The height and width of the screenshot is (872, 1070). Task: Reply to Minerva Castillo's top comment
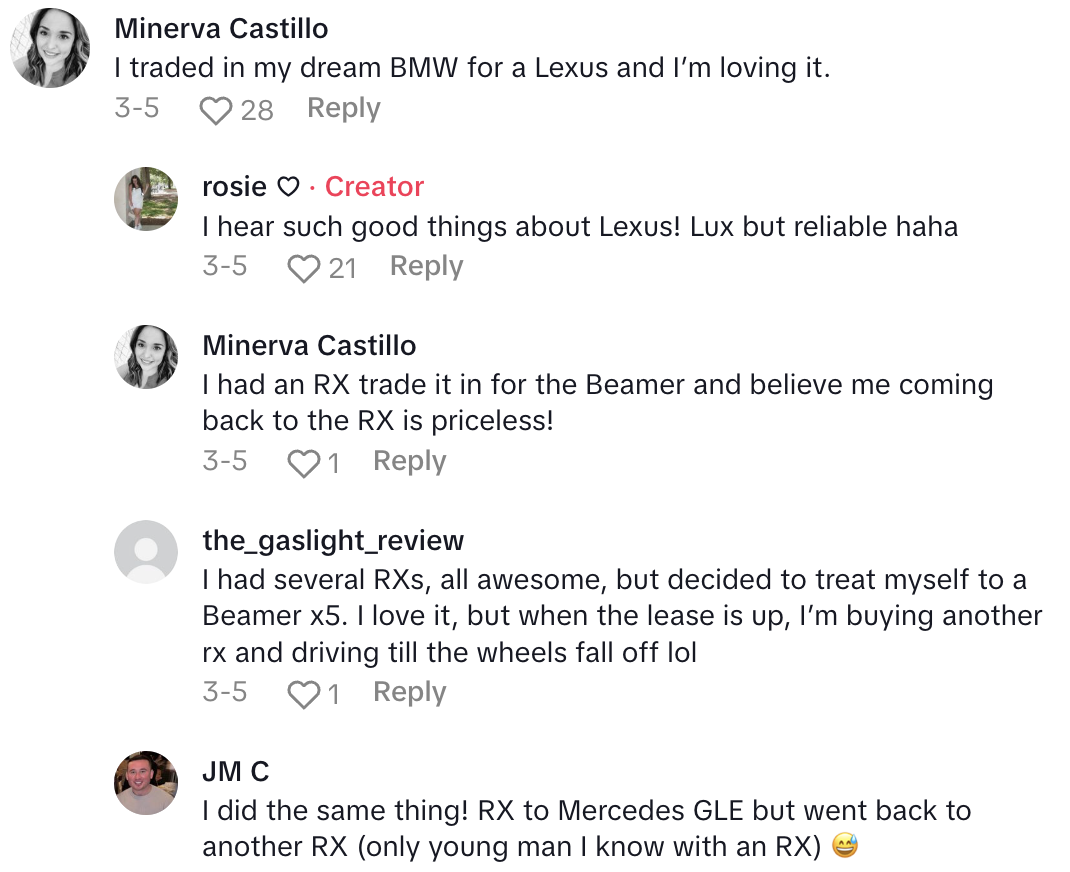click(x=343, y=108)
